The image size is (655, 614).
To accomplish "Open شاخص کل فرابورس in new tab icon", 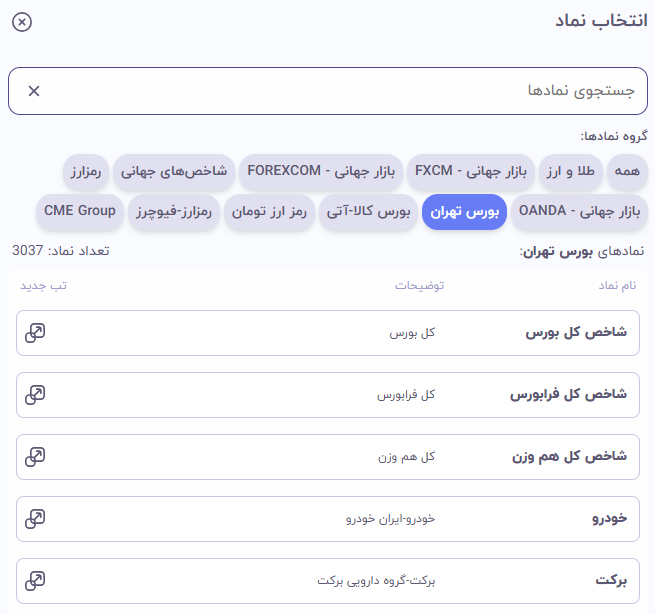I will click(x=35, y=395).
